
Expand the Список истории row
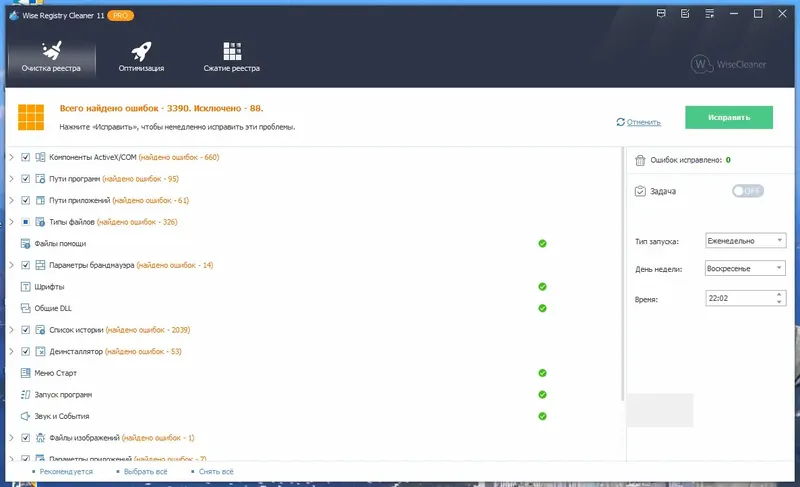coord(11,330)
